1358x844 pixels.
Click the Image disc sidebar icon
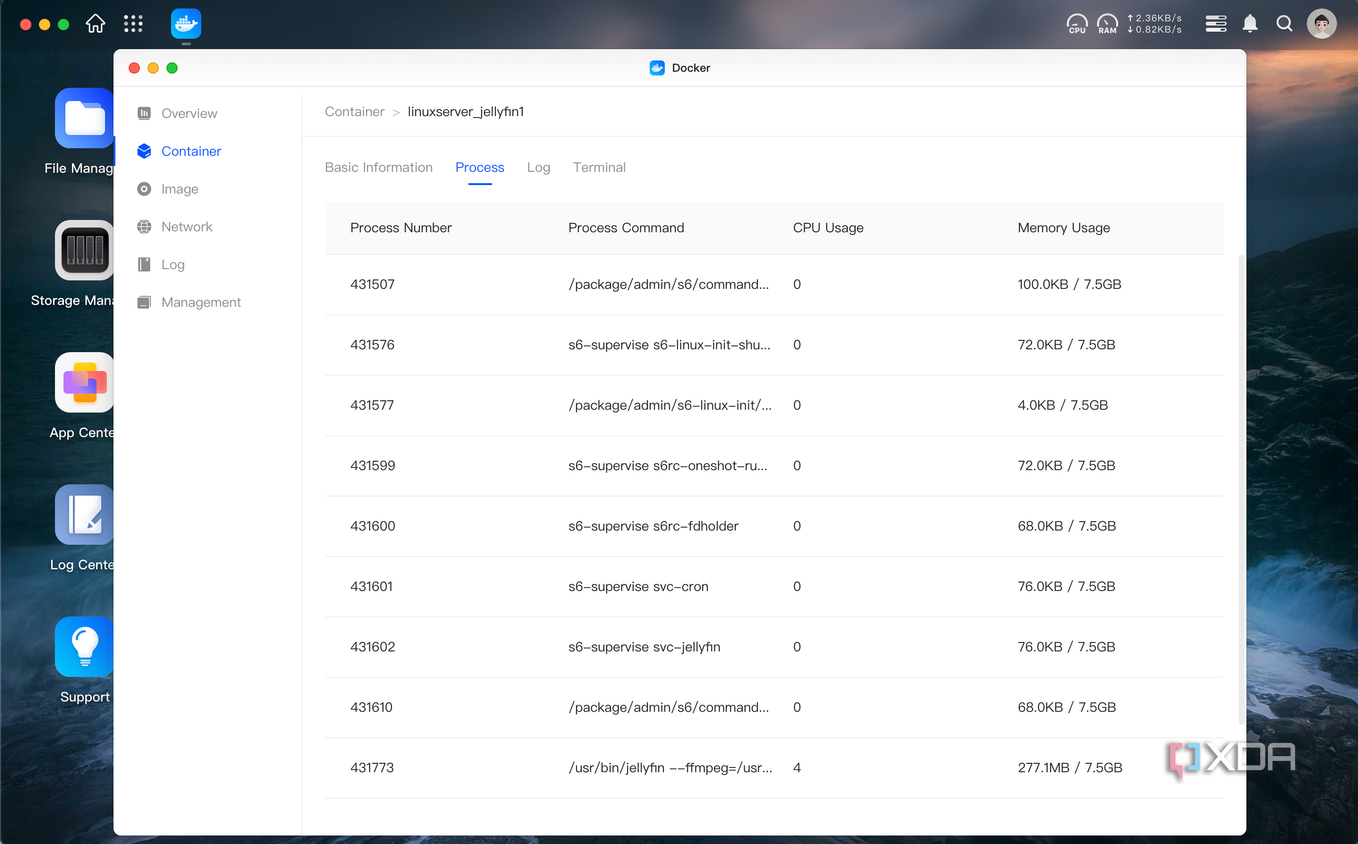pos(144,189)
